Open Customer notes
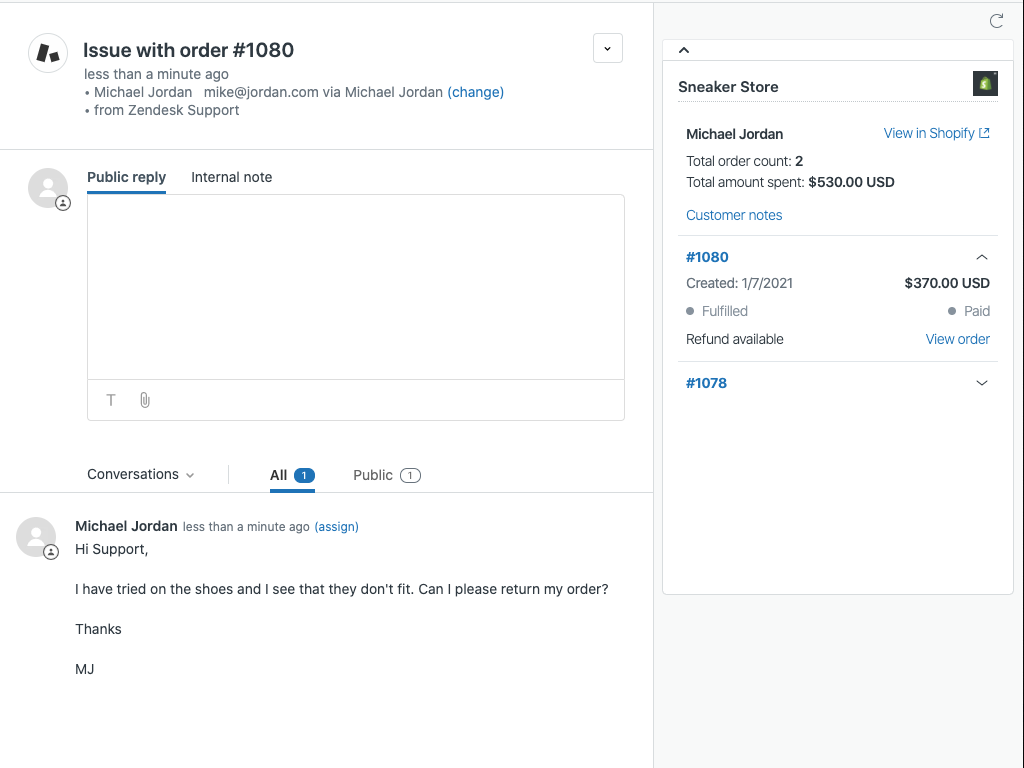The height and width of the screenshot is (768, 1024). pyautogui.click(x=734, y=215)
